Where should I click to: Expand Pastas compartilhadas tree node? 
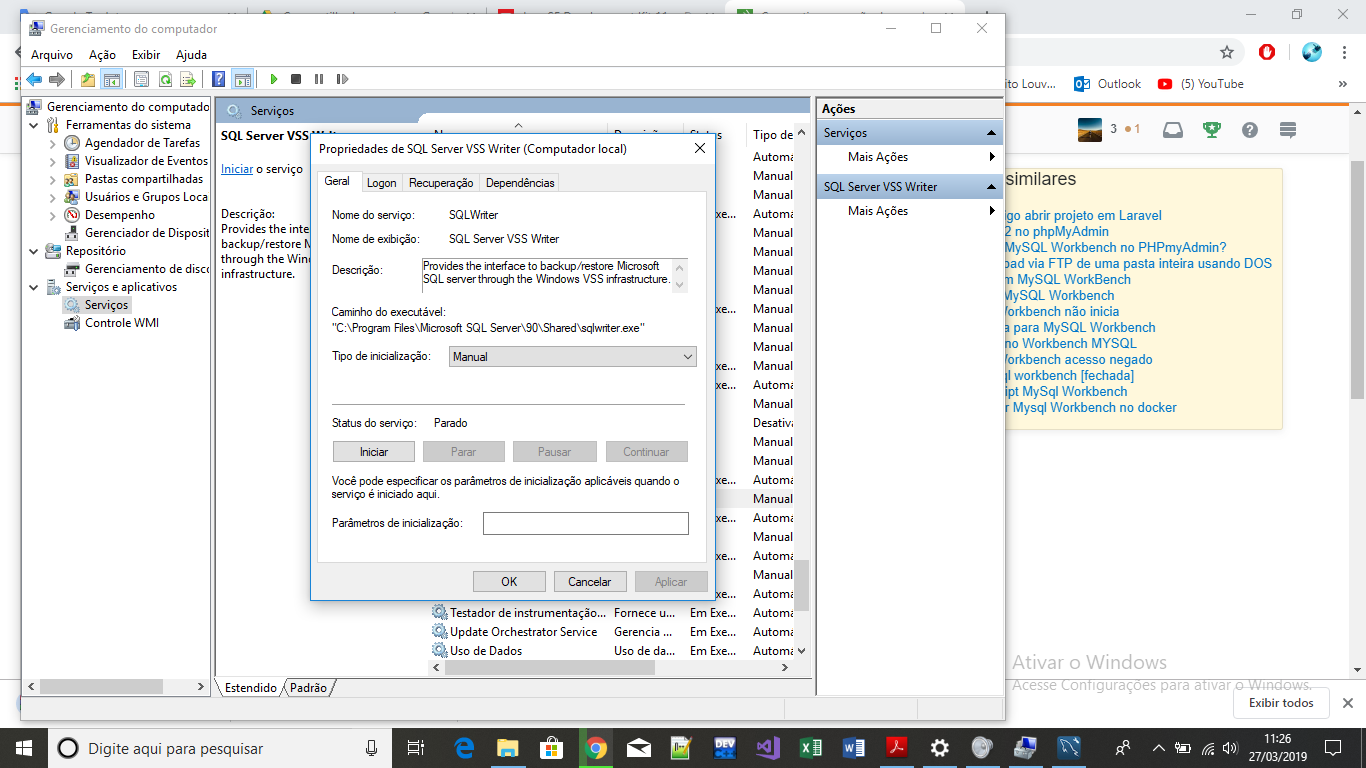tap(53, 179)
